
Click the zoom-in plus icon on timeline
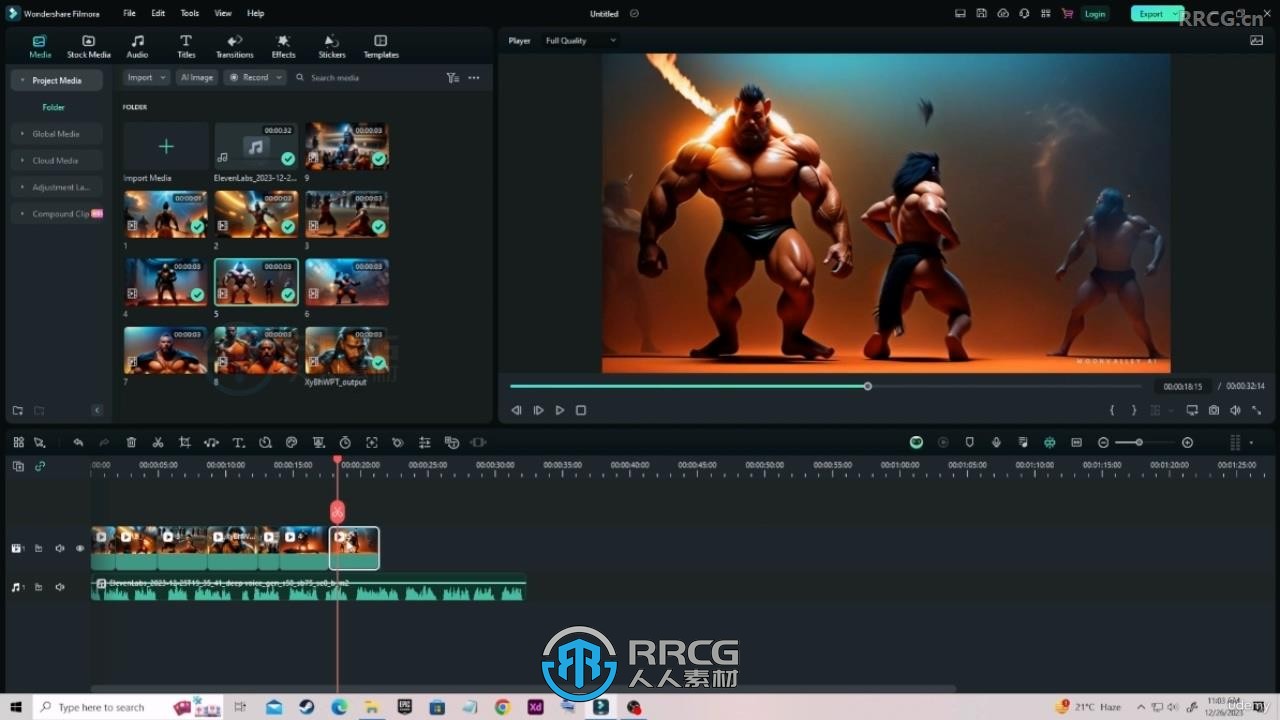pyautogui.click(x=1187, y=442)
